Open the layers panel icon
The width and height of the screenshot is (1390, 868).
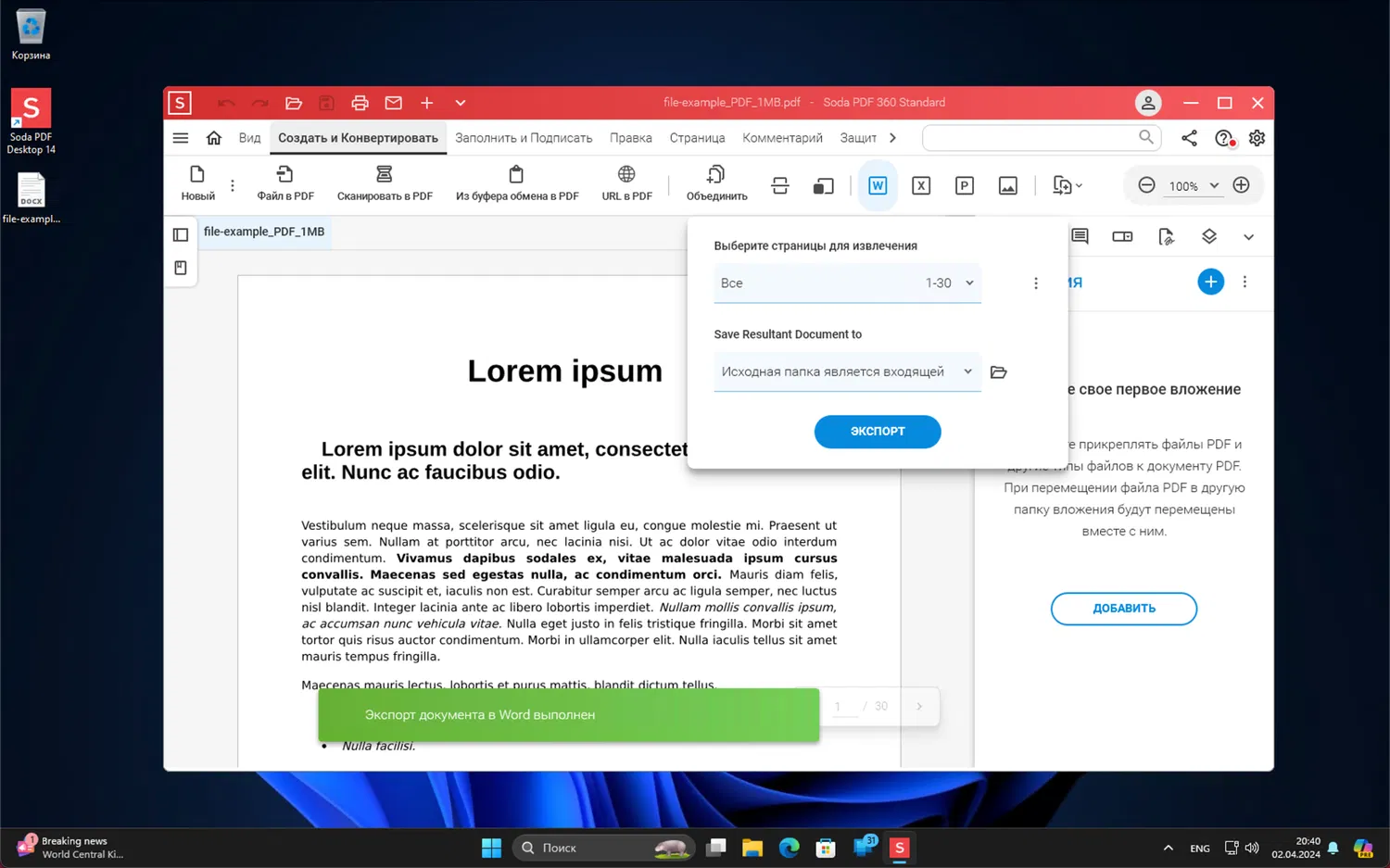tap(1208, 236)
